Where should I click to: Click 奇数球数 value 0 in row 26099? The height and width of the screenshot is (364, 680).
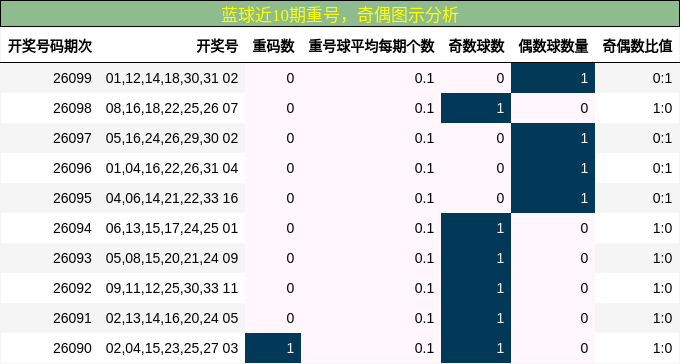[x=500, y=78]
